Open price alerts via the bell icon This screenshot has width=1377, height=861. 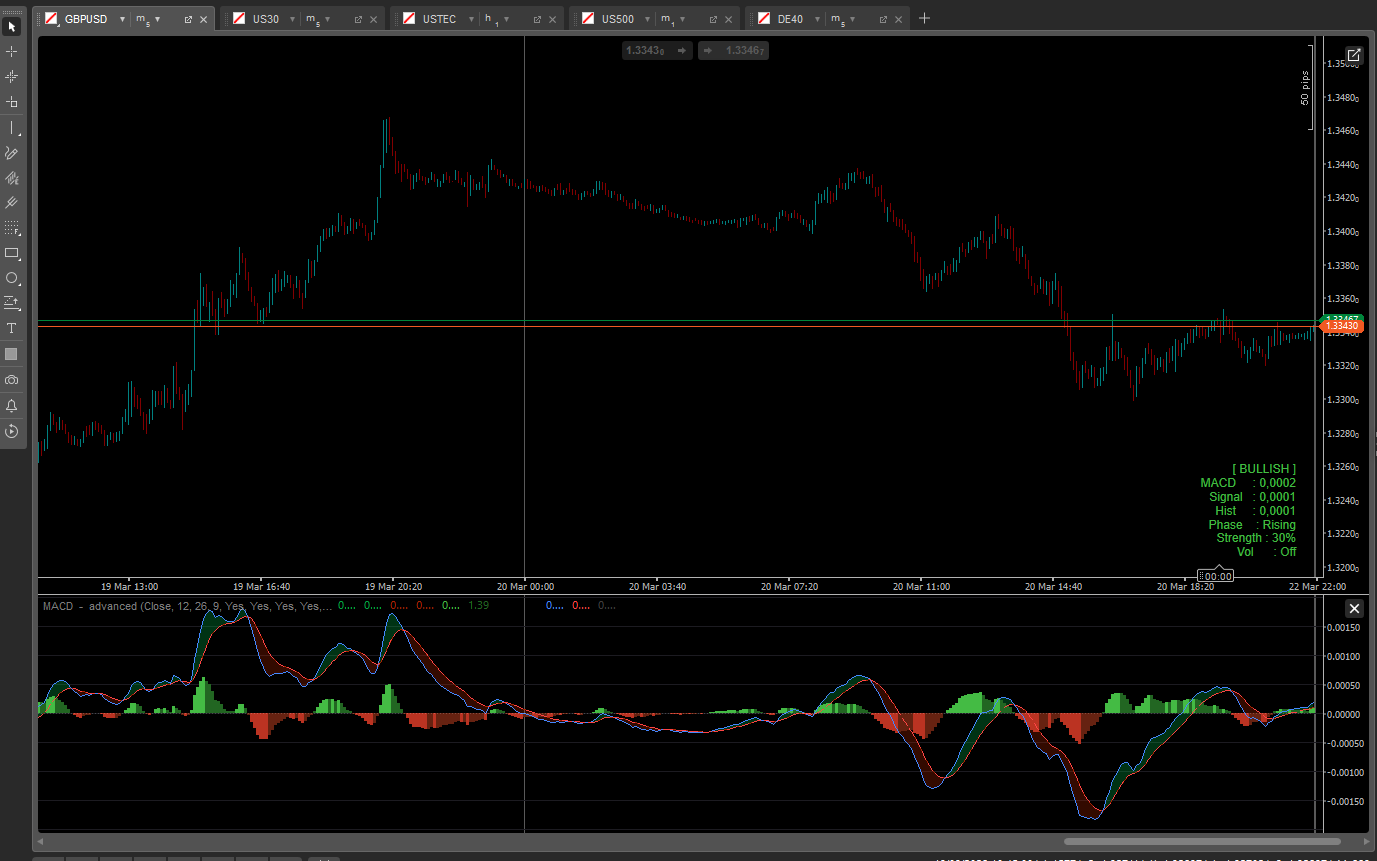12,406
